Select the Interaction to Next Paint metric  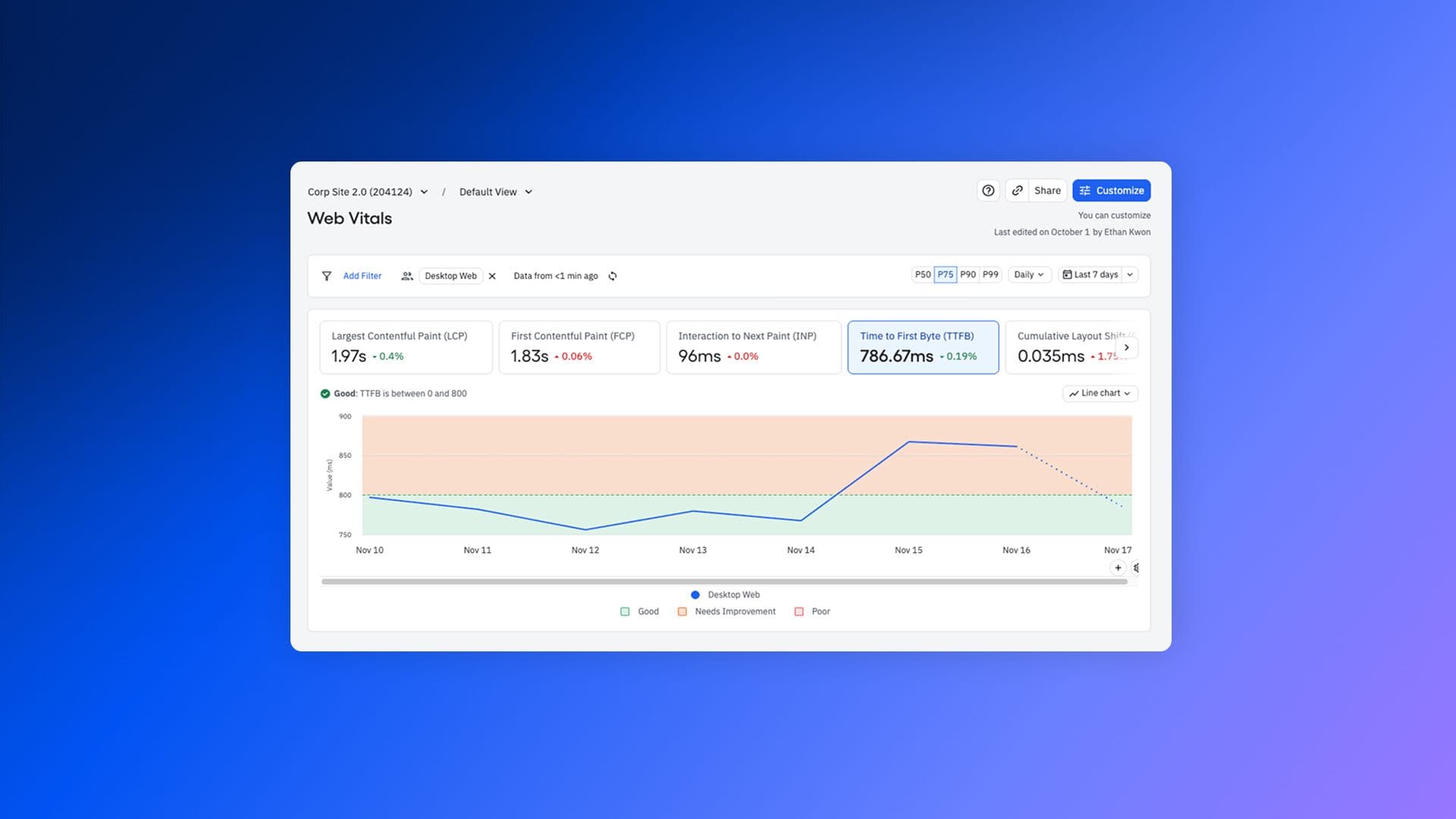[753, 347]
